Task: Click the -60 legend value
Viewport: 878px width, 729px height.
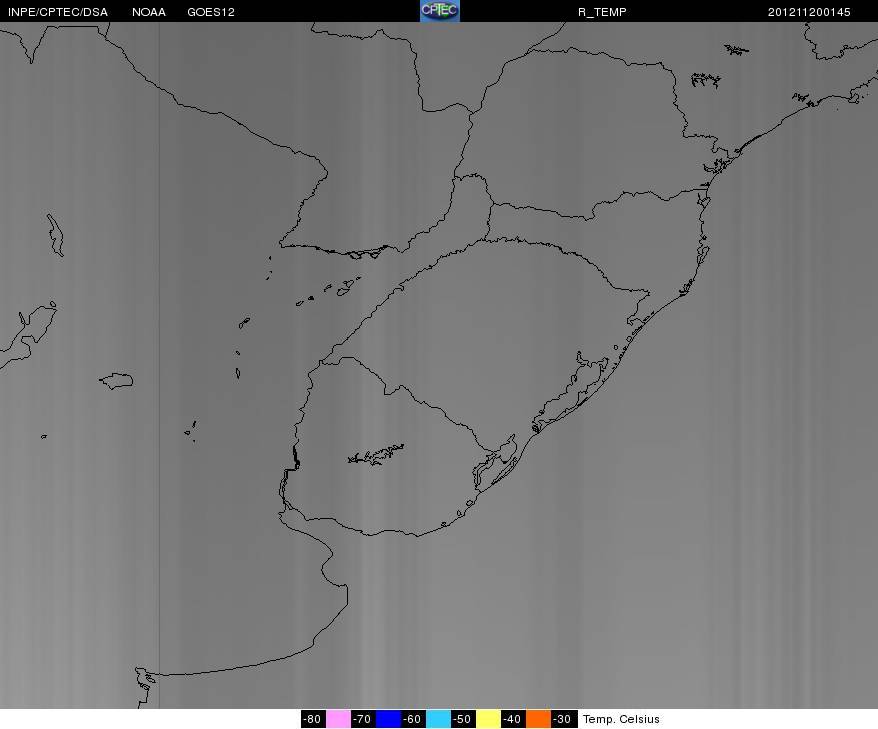Action: 413,719
